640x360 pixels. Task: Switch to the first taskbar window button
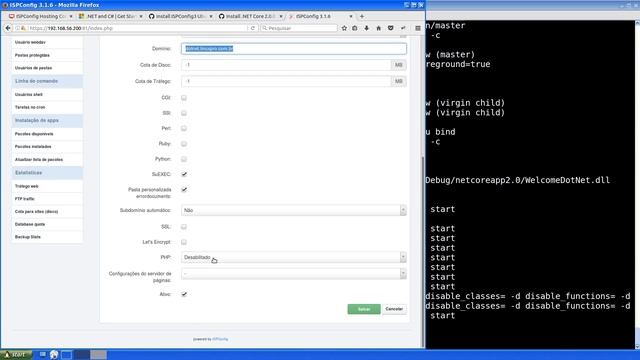click(x=67, y=355)
